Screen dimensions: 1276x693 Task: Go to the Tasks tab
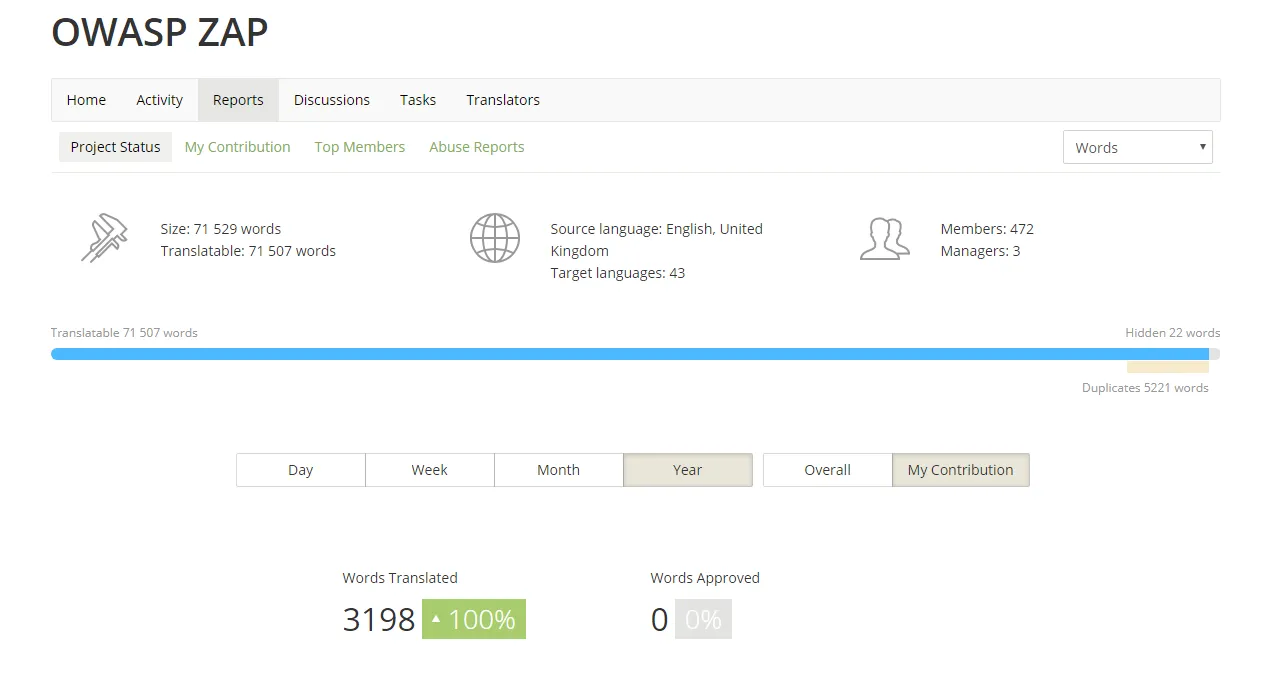pyautogui.click(x=418, y=100)
